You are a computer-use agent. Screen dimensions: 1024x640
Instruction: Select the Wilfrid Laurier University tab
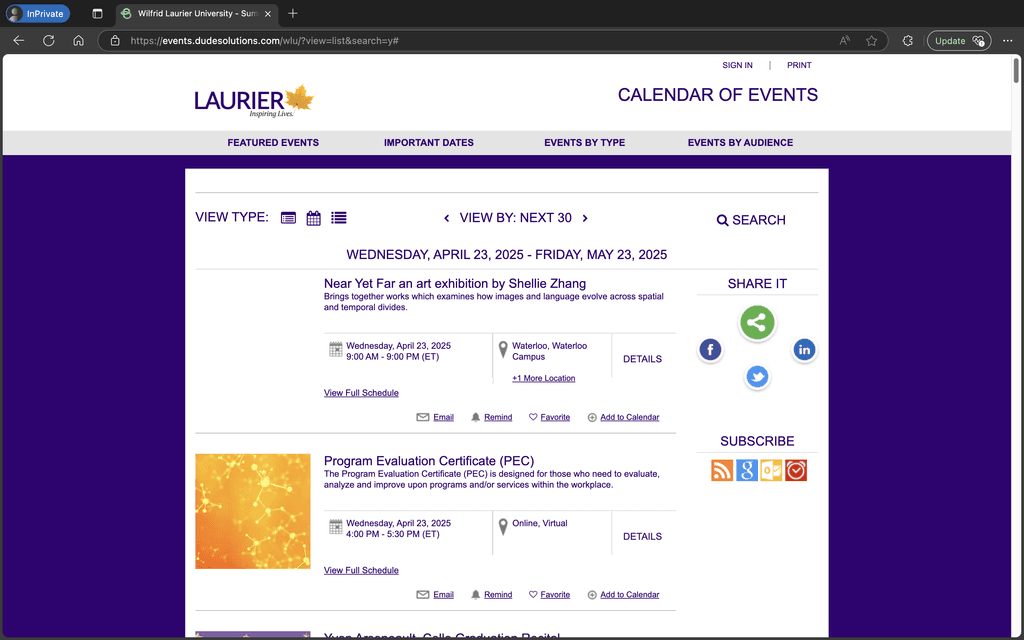(197, 13)
